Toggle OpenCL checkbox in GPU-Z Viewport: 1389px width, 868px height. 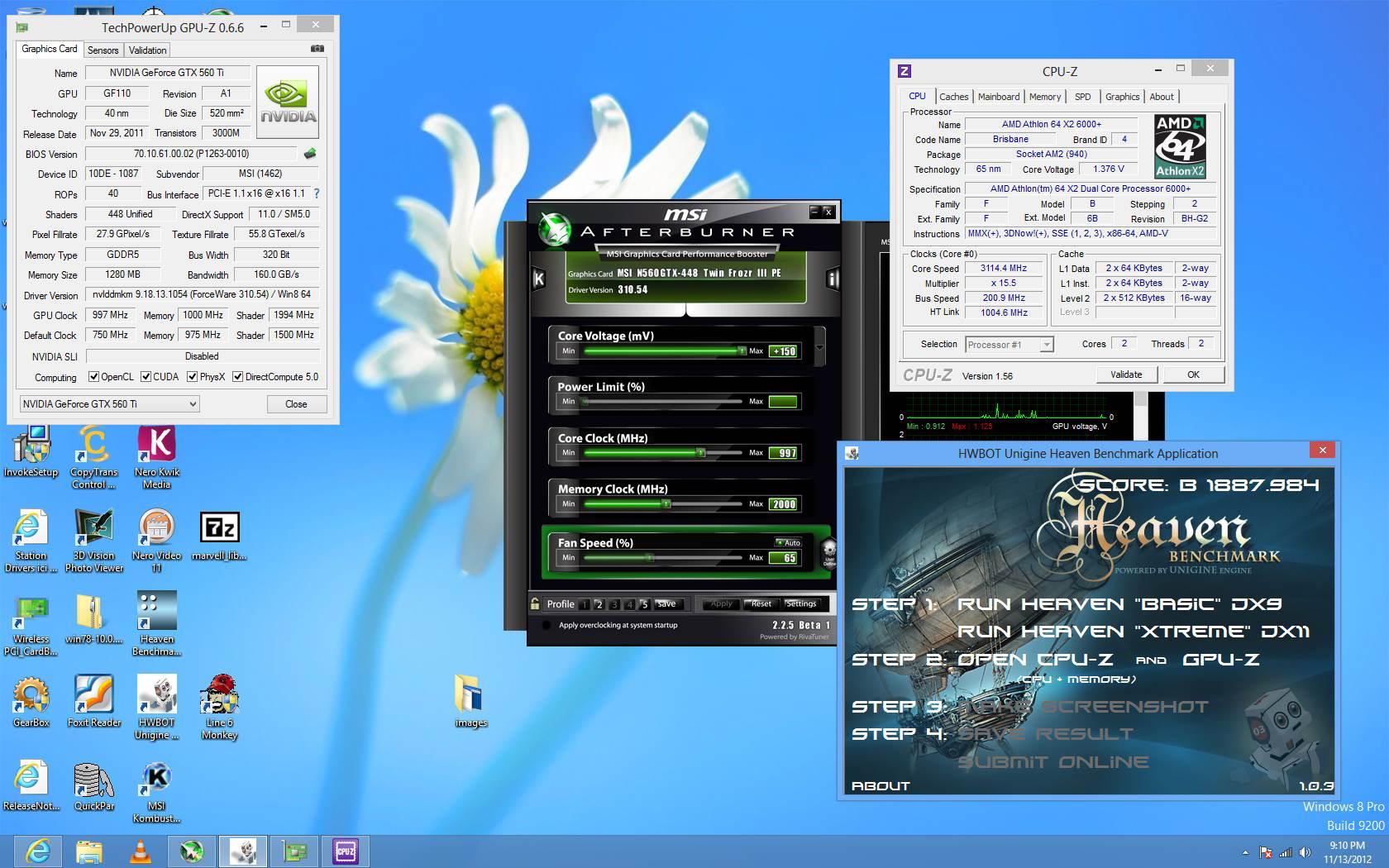[93, 377]
